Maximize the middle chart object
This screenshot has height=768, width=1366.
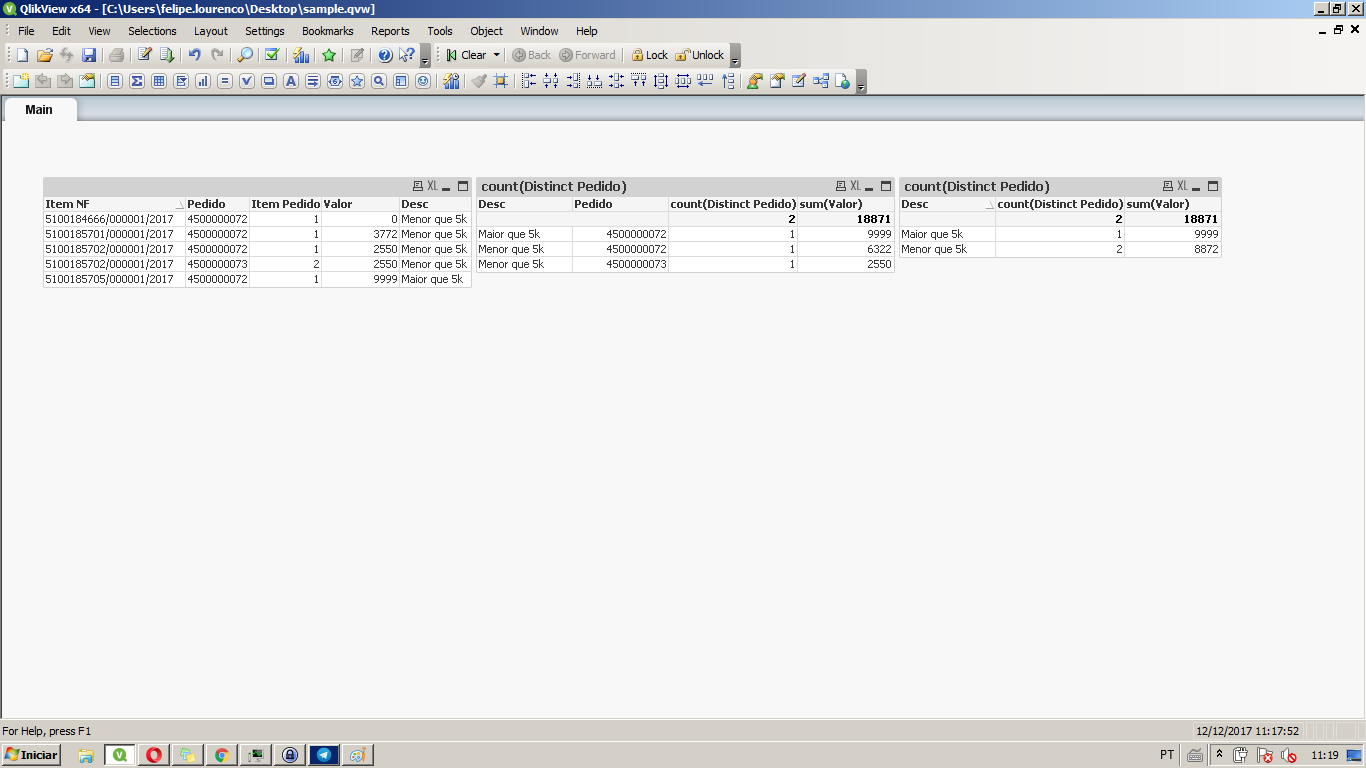tap(886, 186)
